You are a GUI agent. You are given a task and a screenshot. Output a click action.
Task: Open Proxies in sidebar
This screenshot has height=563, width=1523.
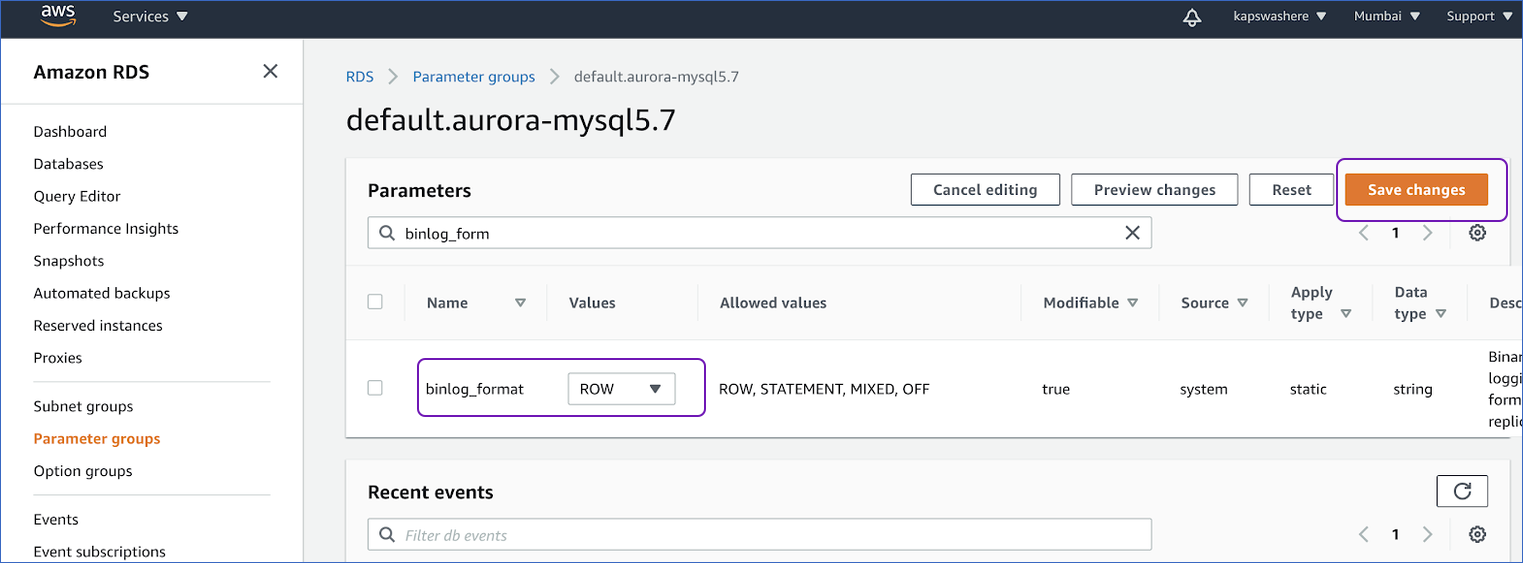[58, 357]
